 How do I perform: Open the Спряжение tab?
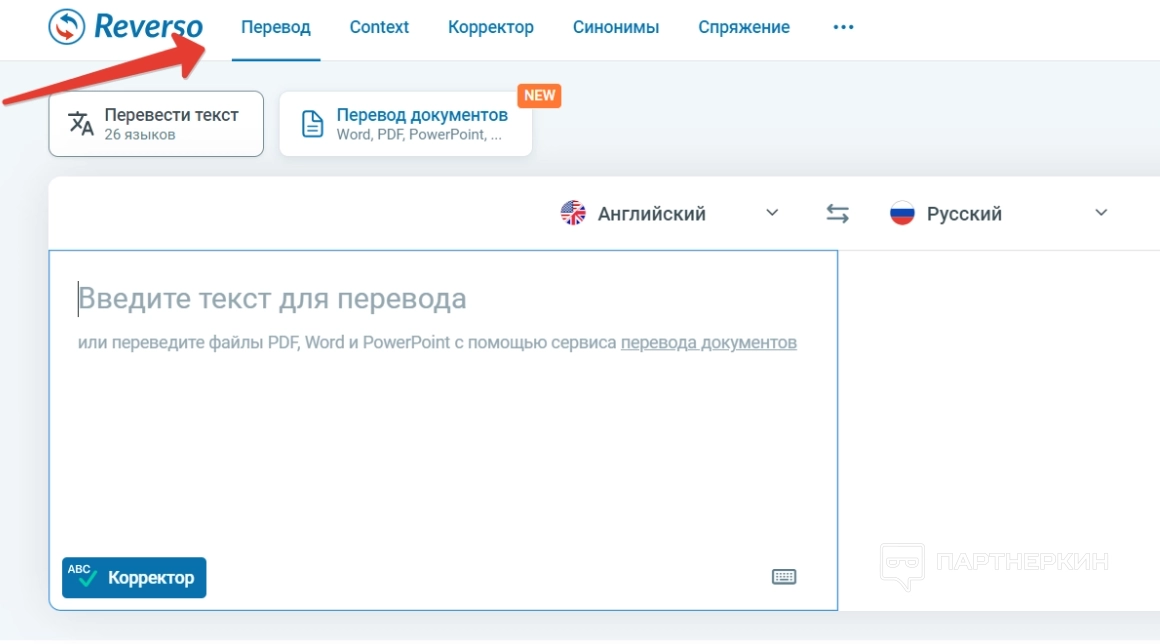(x=743, y=27)
